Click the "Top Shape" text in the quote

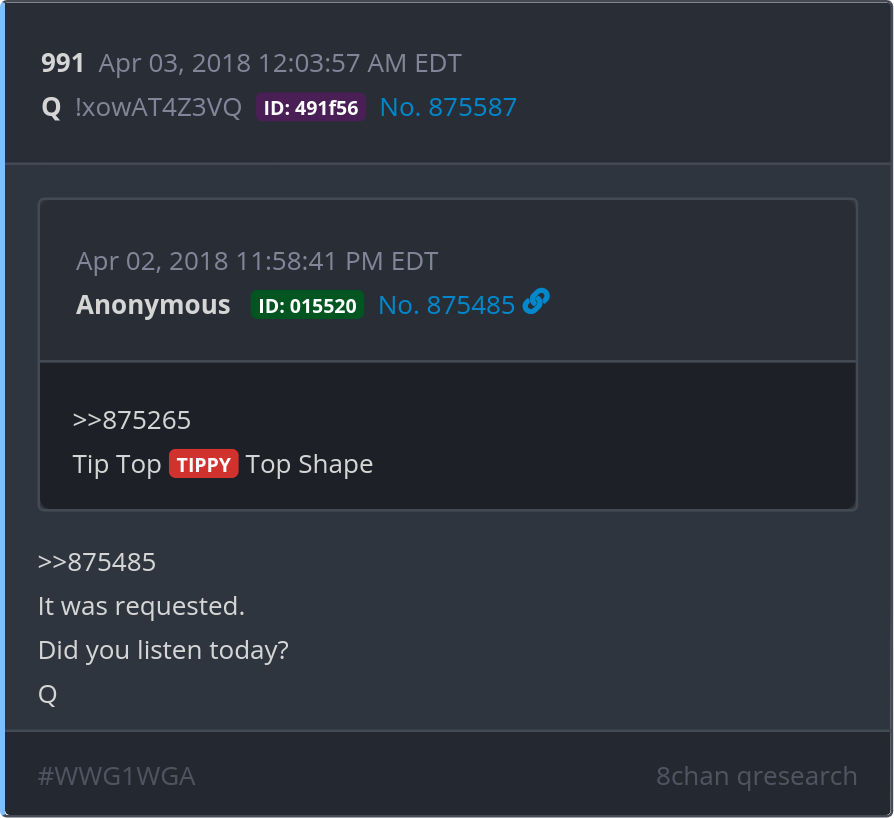310,464
